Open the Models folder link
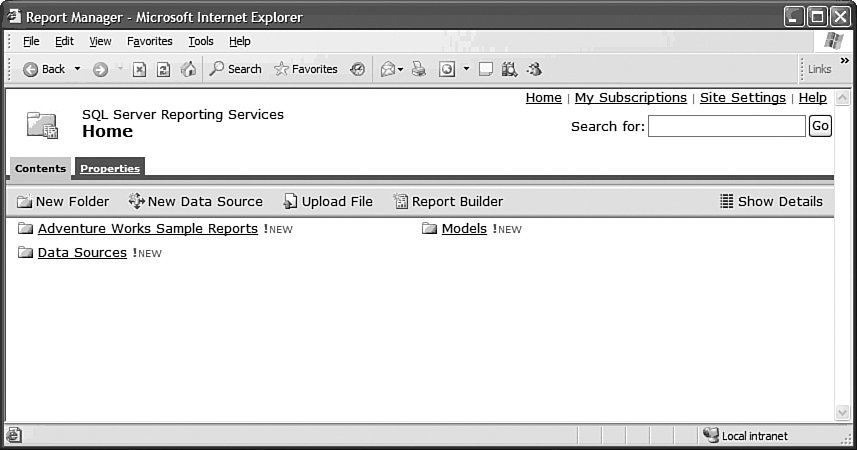Viewport: 857px width, 450px height. 464,229
